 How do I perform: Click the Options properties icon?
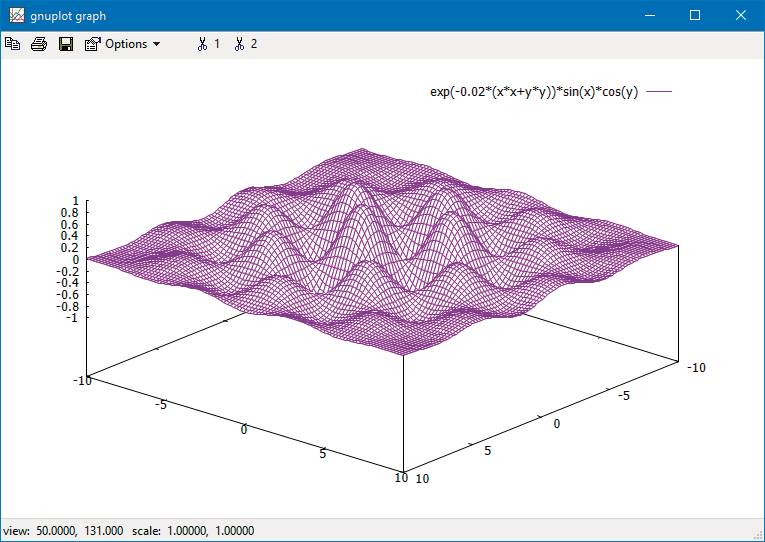click(x=93, y=44)
